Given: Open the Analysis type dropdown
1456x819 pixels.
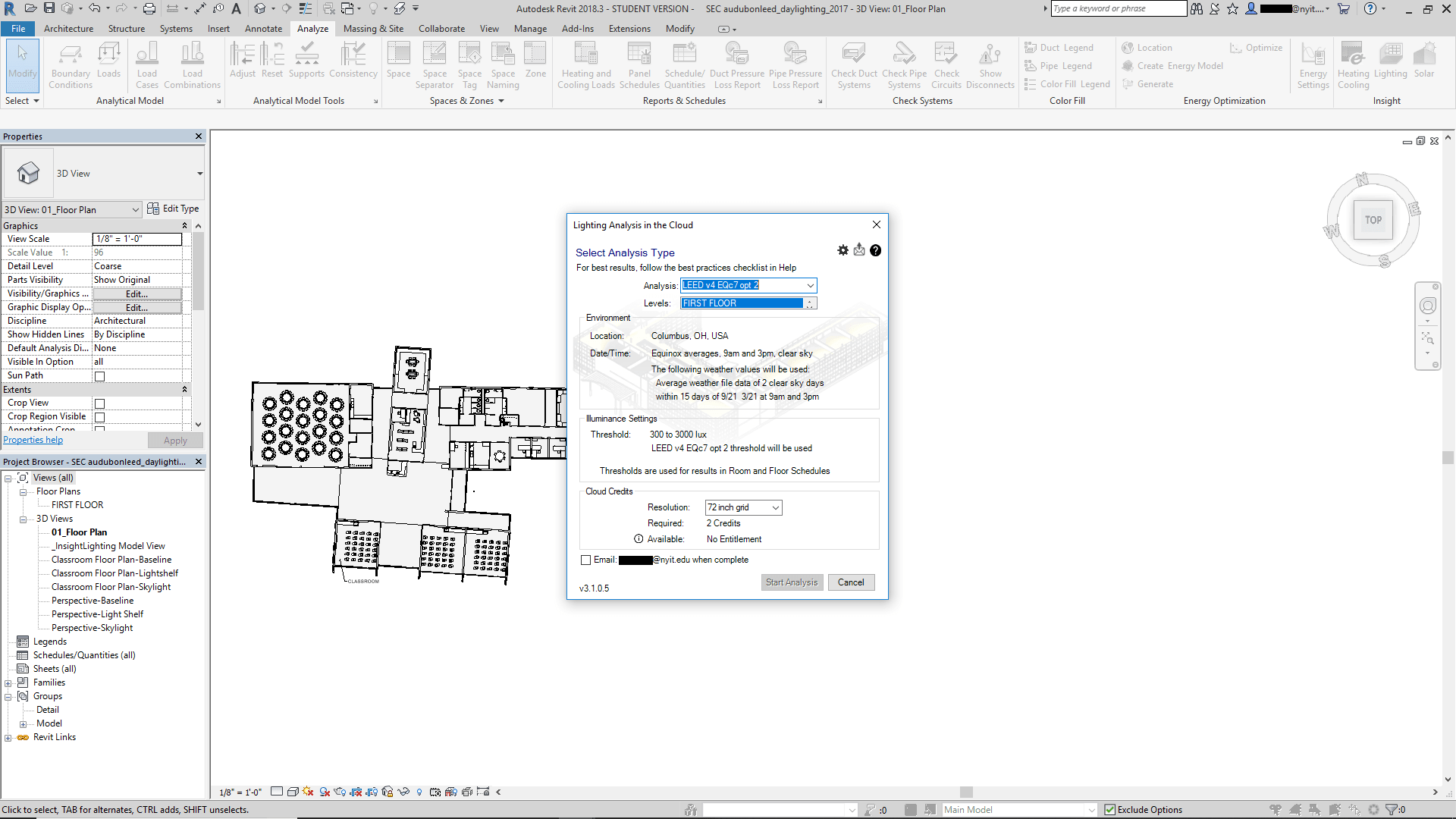Looking at the screenshot, I should pyautogui.click(x=810, y=286).
